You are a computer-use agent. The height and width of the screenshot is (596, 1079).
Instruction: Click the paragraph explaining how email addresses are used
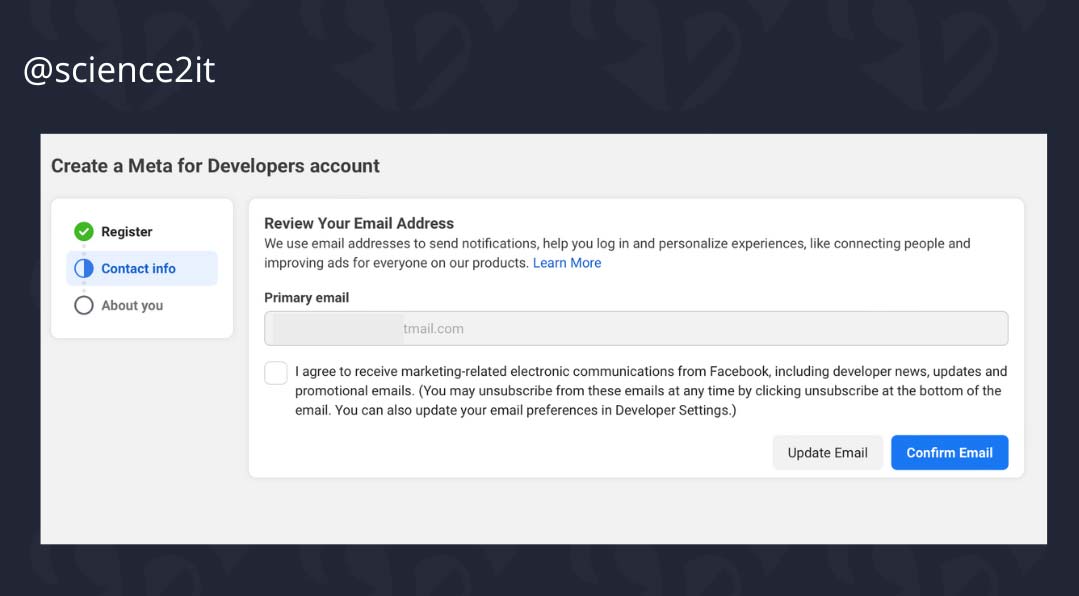[x=616, y=244]
